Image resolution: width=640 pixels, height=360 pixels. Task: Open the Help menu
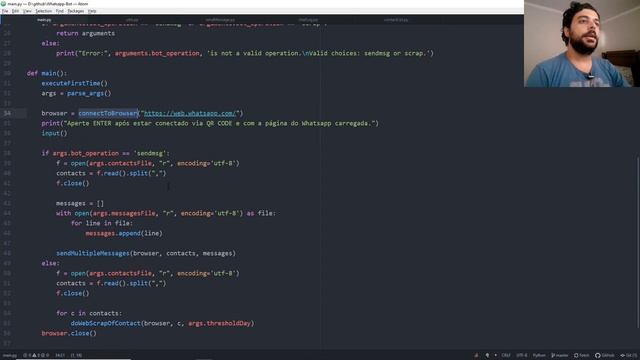coord(92,11)
